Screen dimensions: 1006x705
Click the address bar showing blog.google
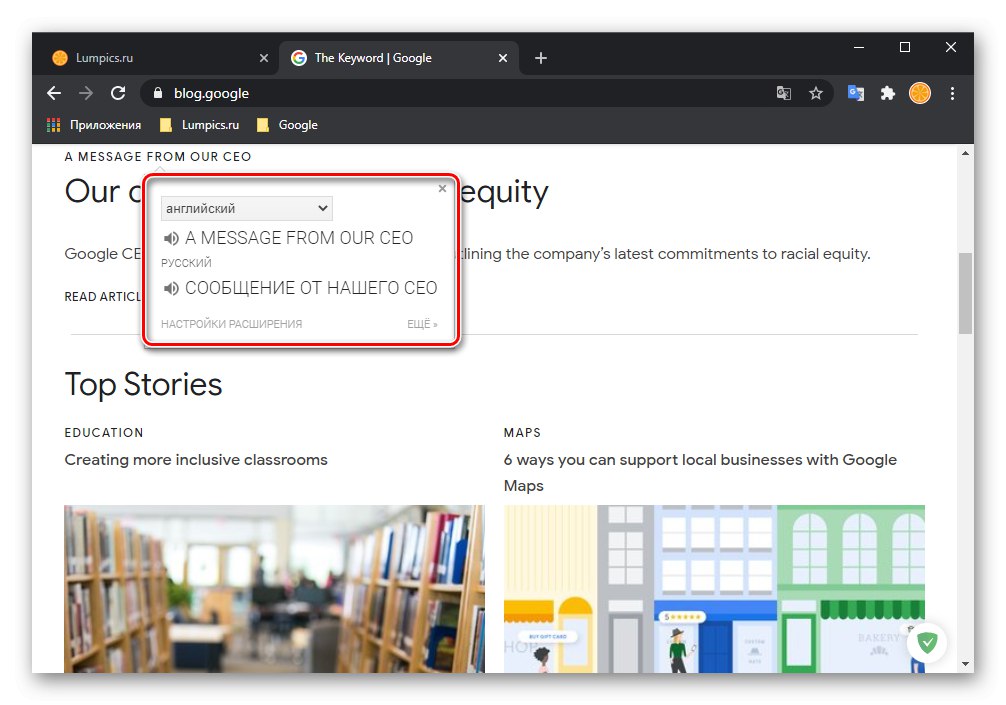(450, 93)
